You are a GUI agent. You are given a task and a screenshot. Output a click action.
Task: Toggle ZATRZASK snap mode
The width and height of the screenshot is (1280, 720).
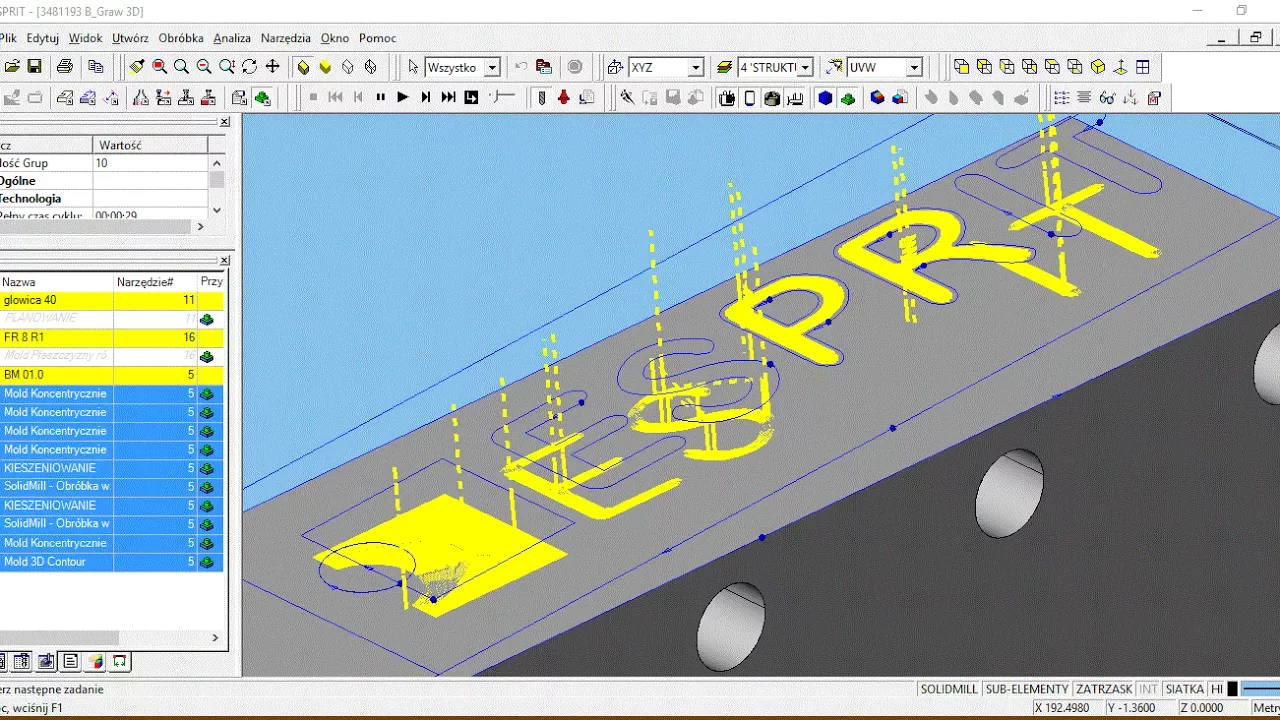point(1104,689)
